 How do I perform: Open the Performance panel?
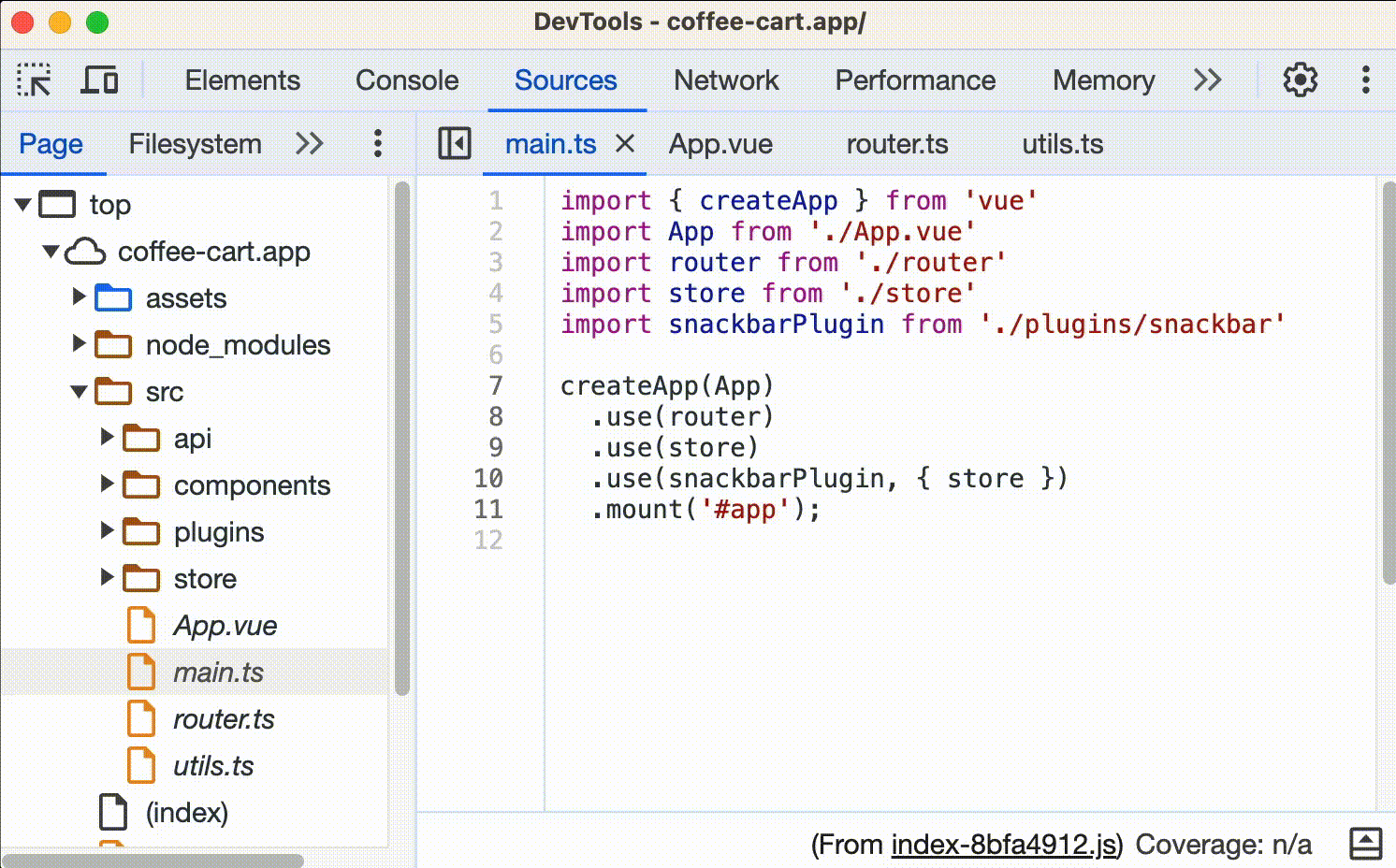coord(915,80)
